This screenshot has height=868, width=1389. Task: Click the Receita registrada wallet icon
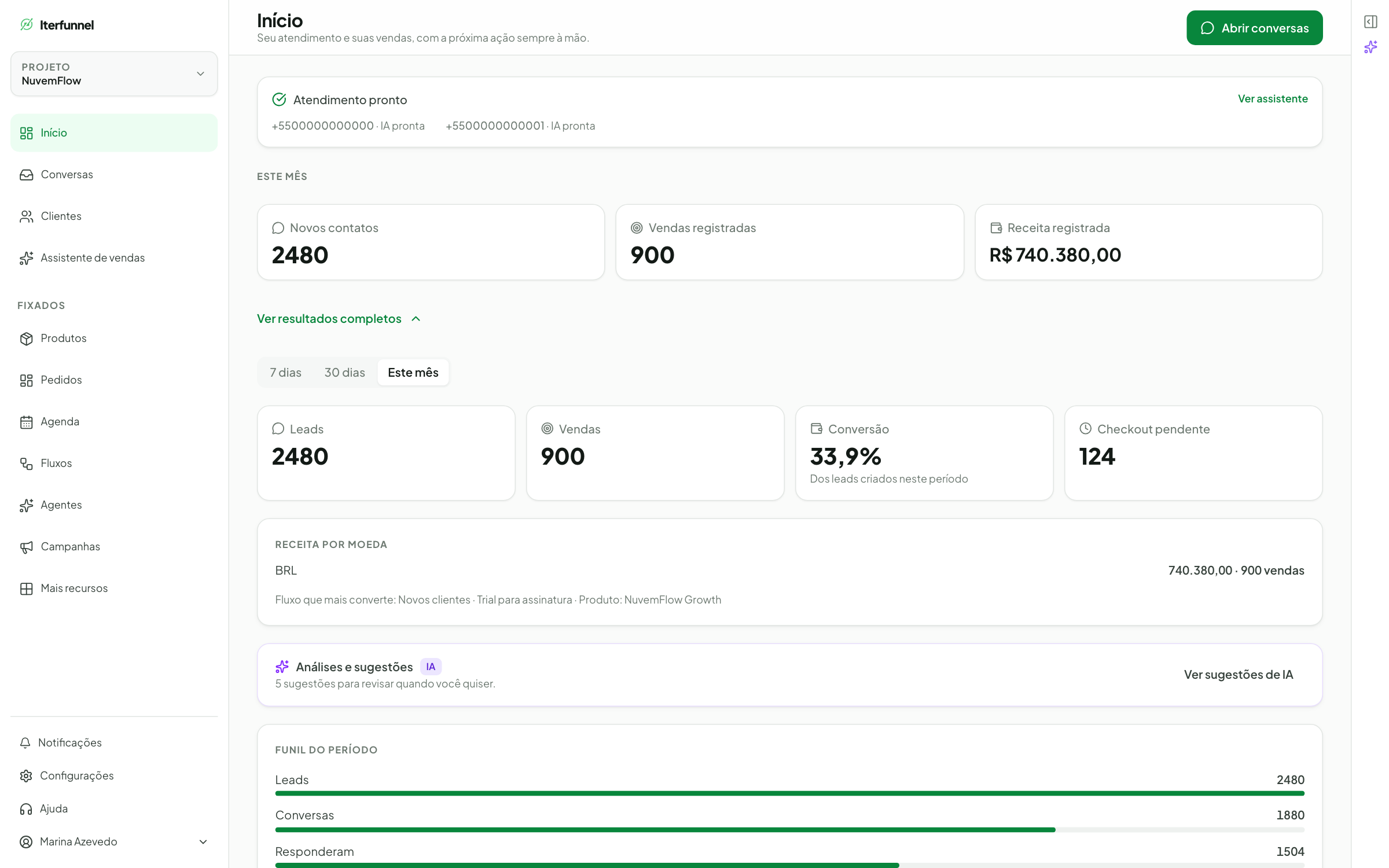coord(996,228)
